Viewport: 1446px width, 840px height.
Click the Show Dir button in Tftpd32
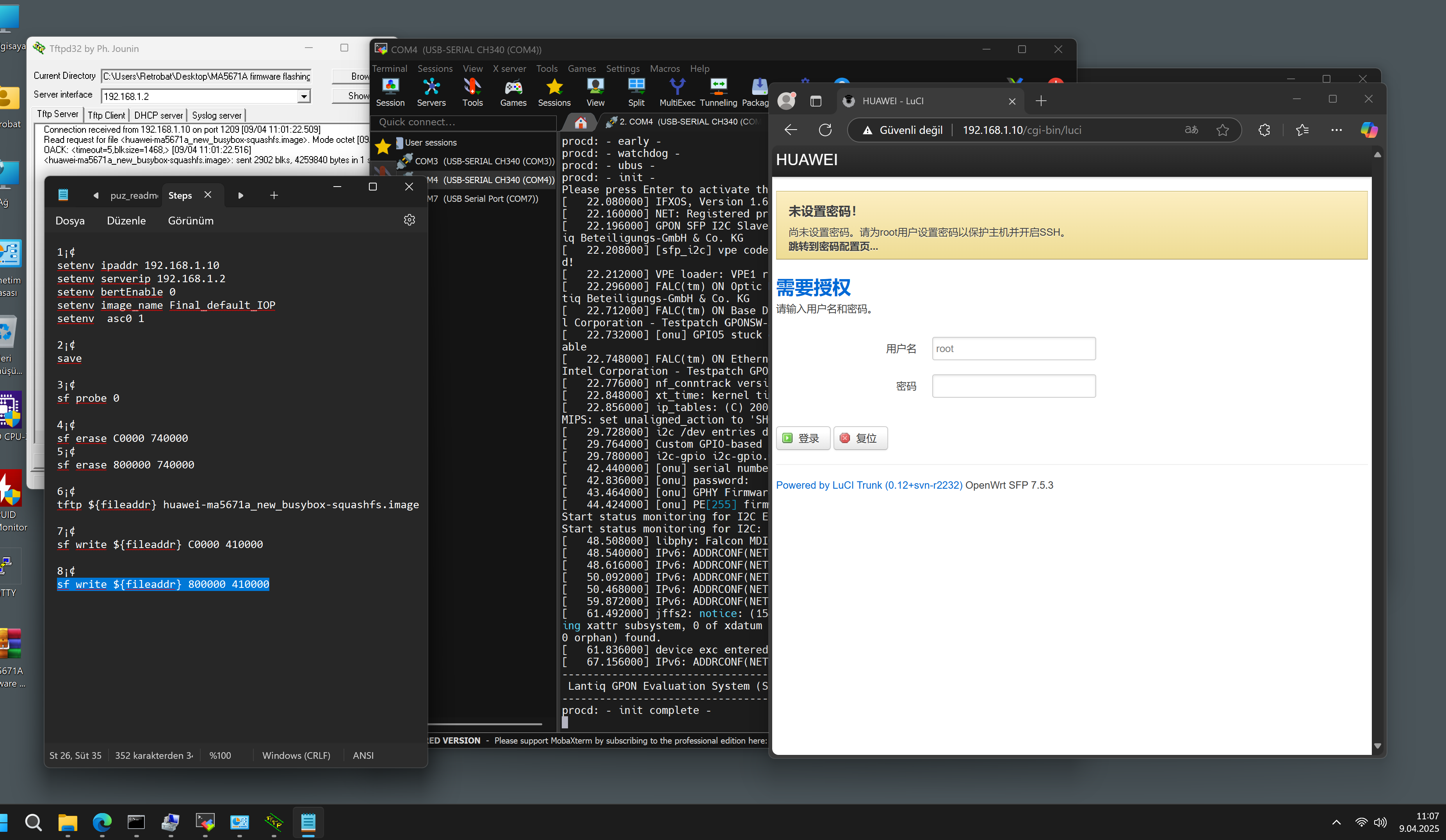(x=351, y=96)
